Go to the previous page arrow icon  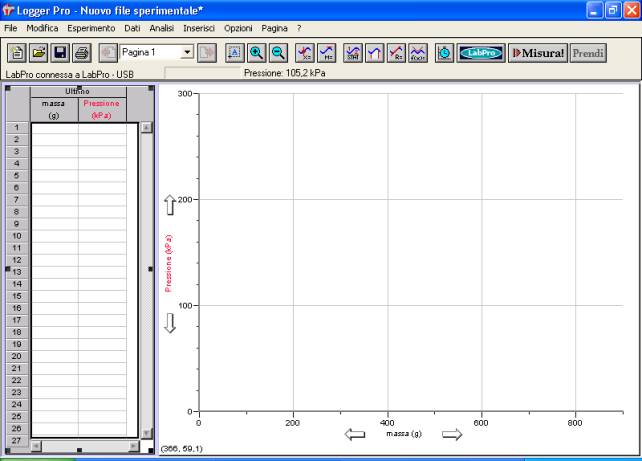point(108,53)
